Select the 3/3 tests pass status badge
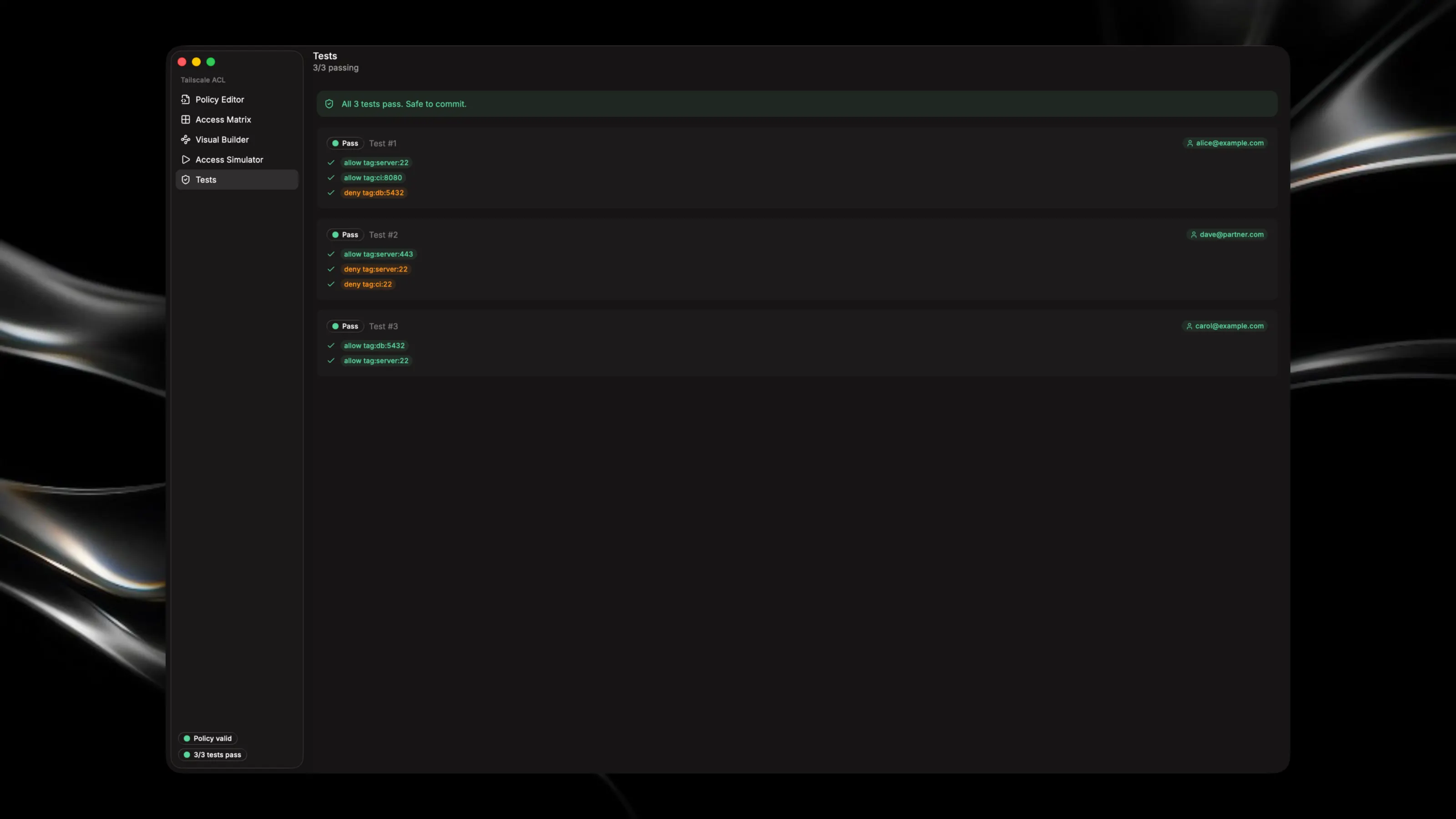This screenshot has height=819, width=1456. (212, 754)
